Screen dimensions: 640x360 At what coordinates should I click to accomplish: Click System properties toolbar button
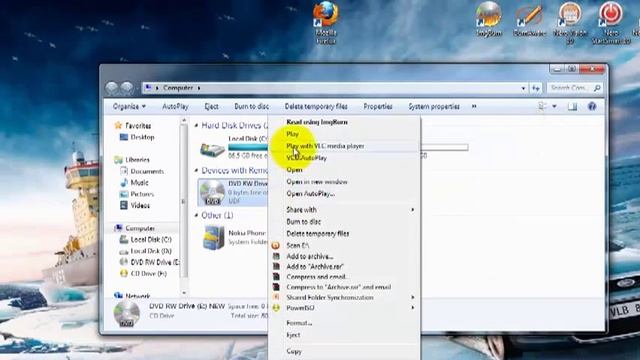434,107
